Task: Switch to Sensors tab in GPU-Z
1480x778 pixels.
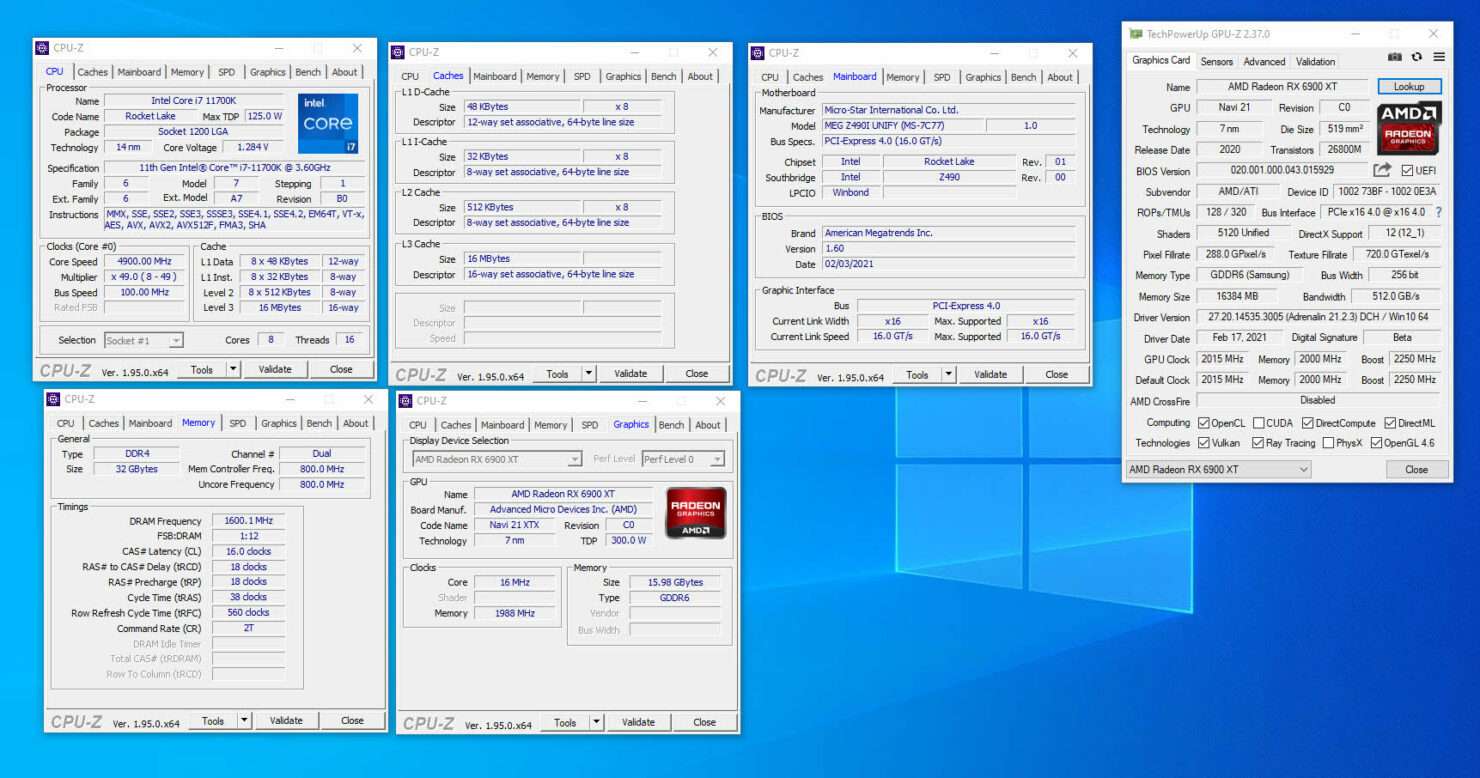Action: [1217, 61]
